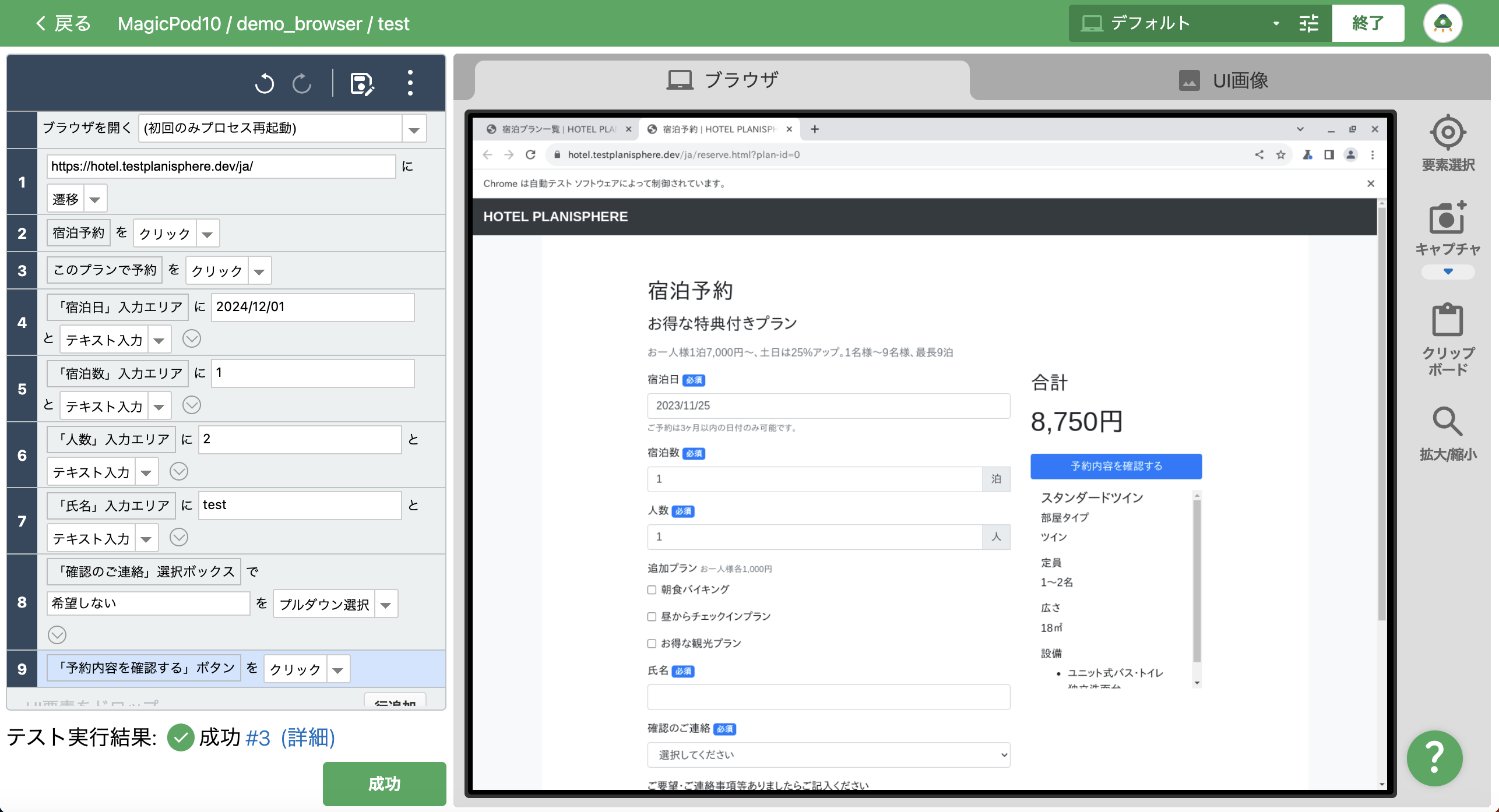Expand options circle on step 7
1499x812 pixels.
179,537
